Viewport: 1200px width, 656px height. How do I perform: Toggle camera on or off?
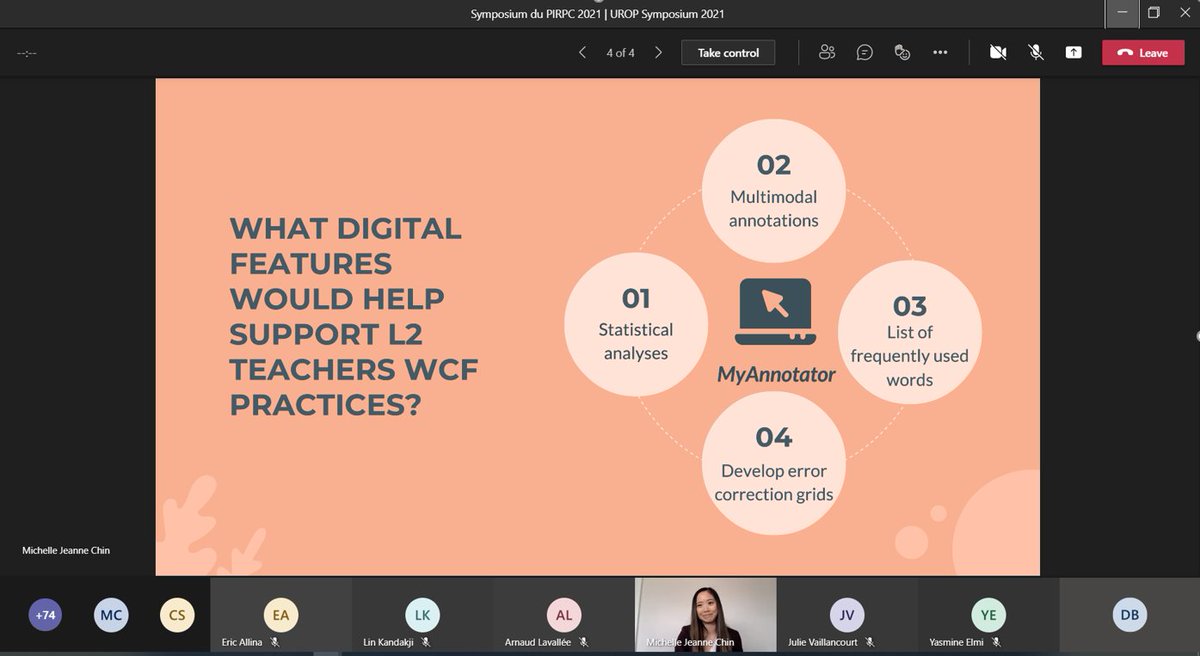click(997, 53)
